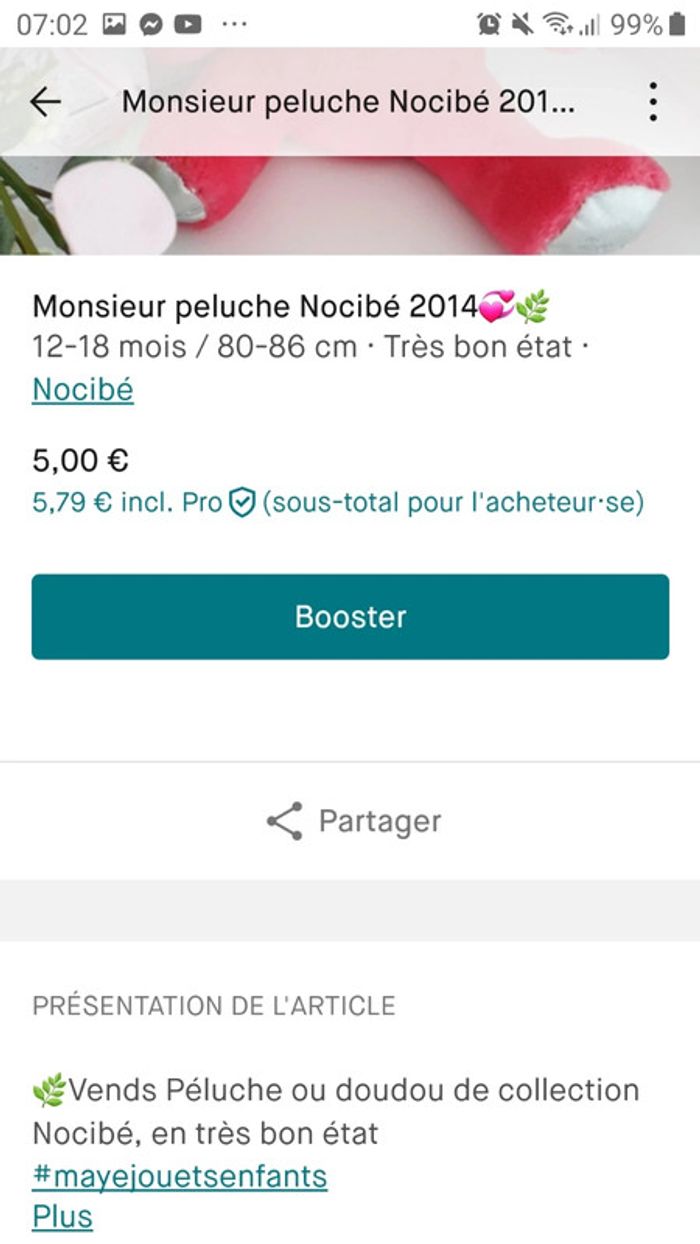Tap the Wi-Fi status icon
Image resolution: width=700 pixels, height=1244 pixels.
pyautogui.click(x=558, y=25)
